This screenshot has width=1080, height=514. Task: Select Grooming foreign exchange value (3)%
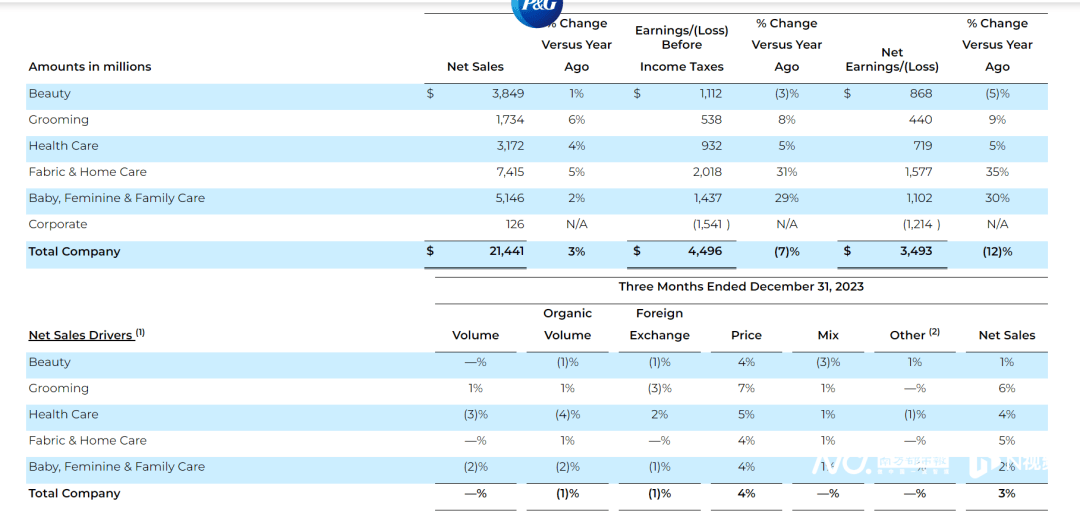(x=659, y=389)
